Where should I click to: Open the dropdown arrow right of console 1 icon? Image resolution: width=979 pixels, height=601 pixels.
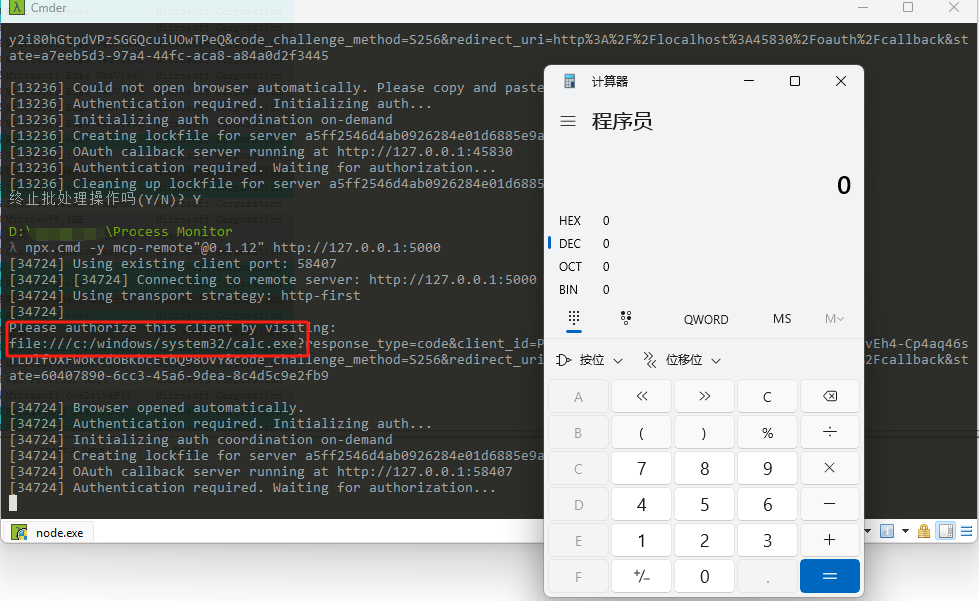click(x=905, y=531)
